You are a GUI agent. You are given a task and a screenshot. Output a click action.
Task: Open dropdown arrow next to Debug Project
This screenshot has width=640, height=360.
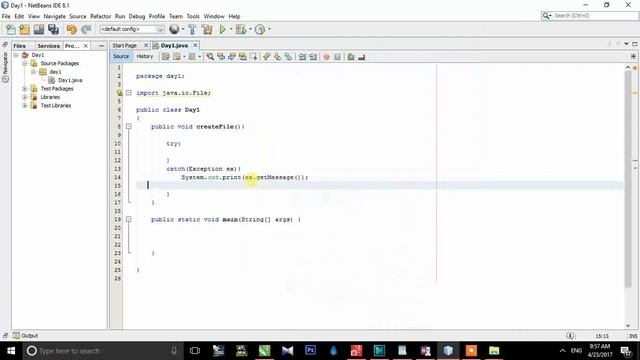tap(250, 29)
